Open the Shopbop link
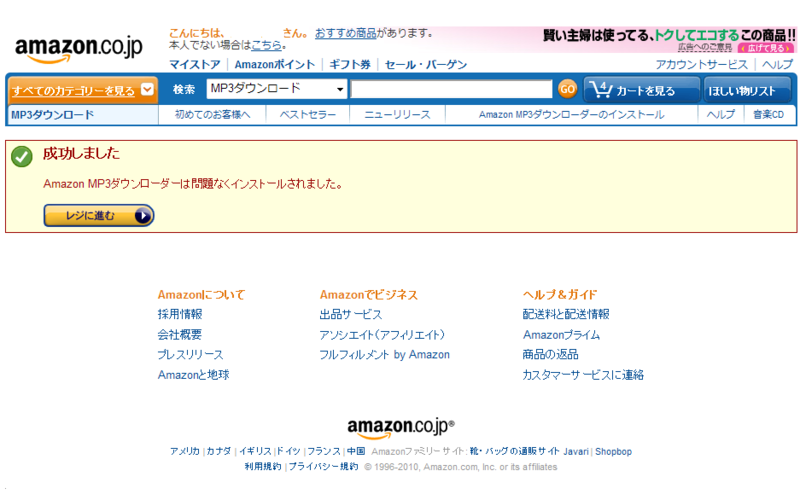Viewport: 800px width, 500px height. pos(613,452)
